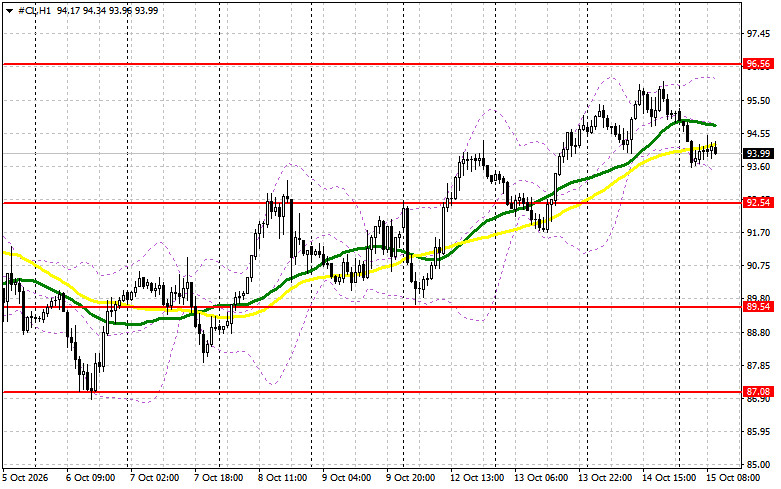Click the 94.55 price scale value
The width and height of the screenshot is (781, 489).
tap(758, 133)
